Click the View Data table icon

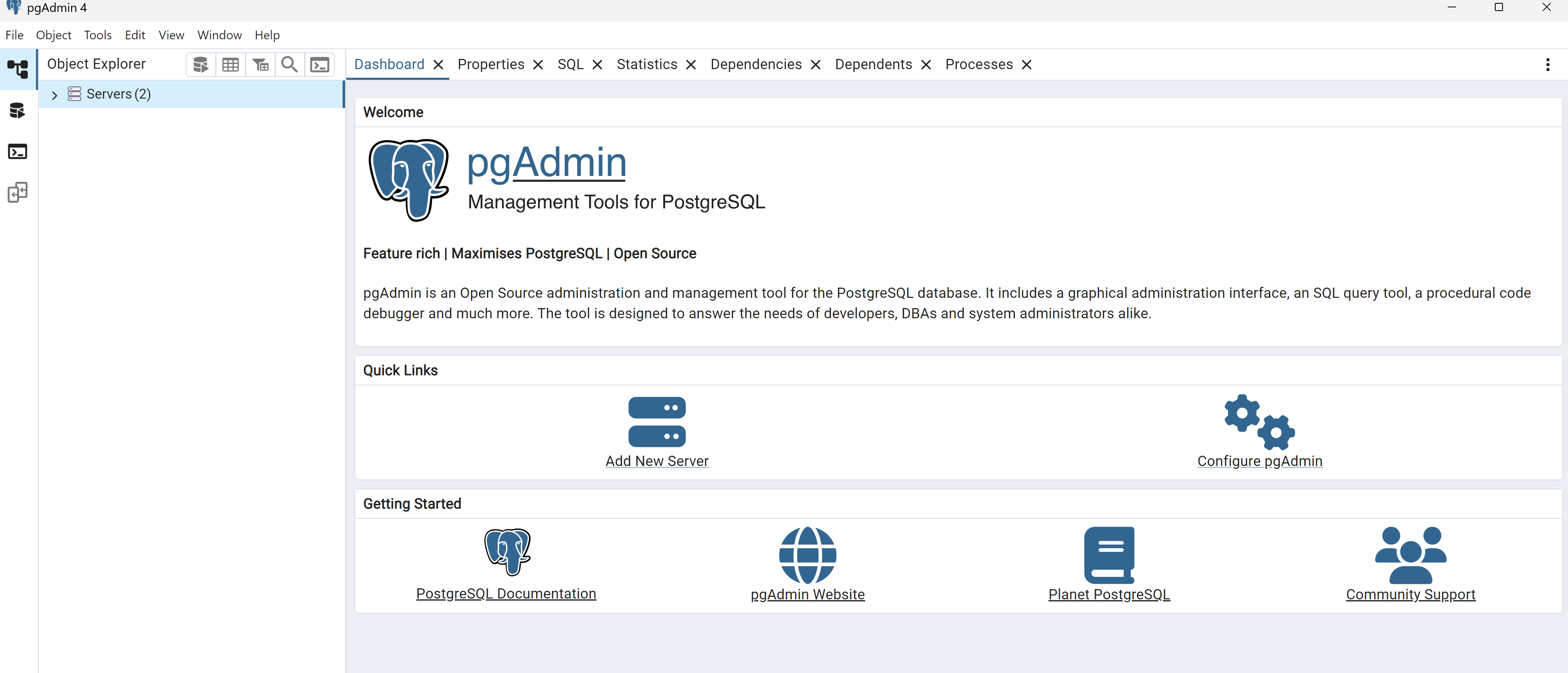tap(231, 65)
